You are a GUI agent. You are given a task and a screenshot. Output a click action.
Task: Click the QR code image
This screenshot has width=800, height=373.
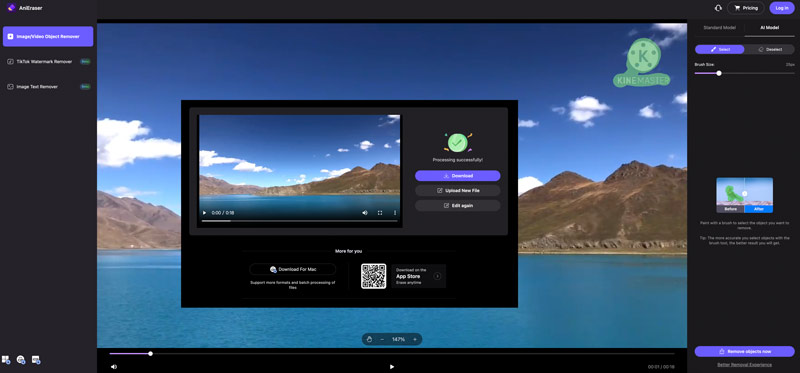click(x=373, y=276)
